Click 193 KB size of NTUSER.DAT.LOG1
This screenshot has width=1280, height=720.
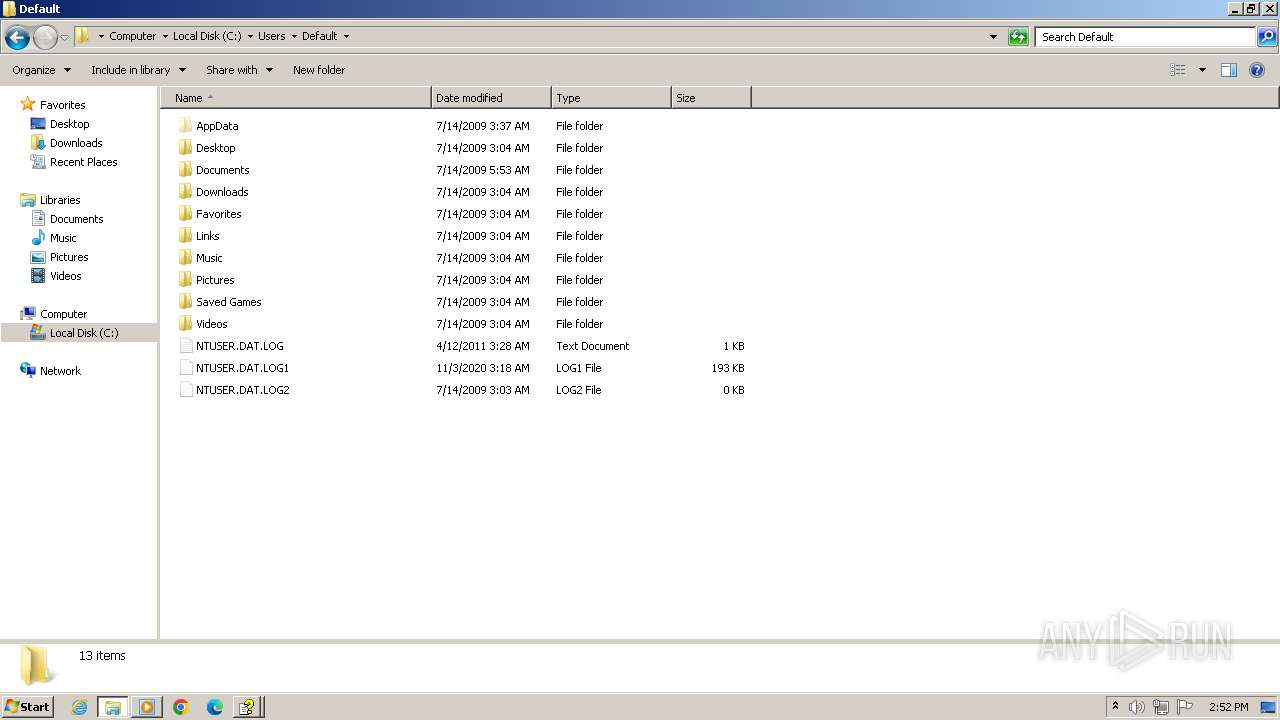[x=727, y=368]
